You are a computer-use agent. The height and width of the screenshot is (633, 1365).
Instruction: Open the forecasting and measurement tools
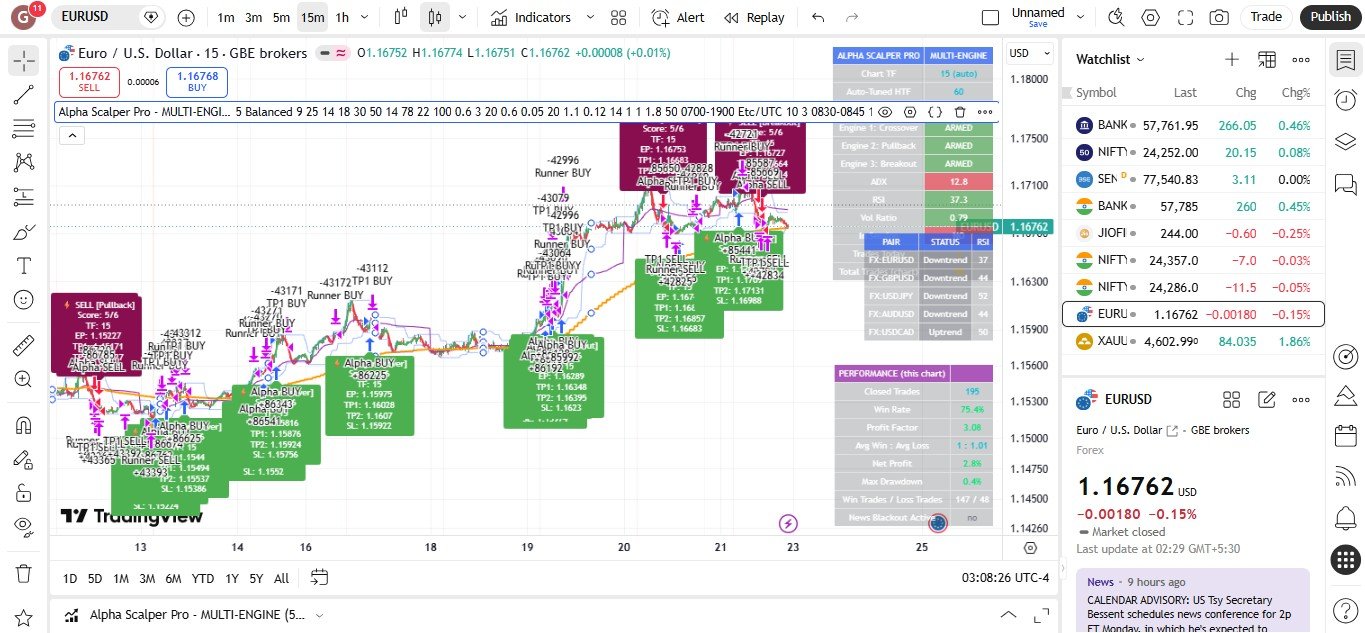24,197
